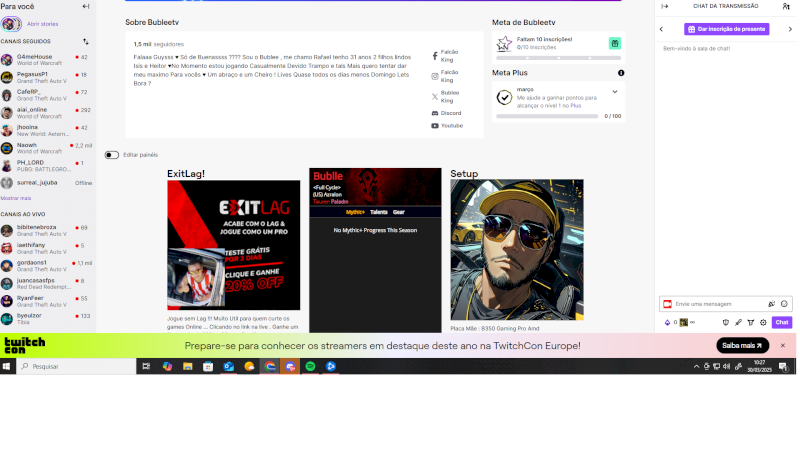The image size is (800, 450).
Task: Open jhoolna channel
Action: (47, 130)
